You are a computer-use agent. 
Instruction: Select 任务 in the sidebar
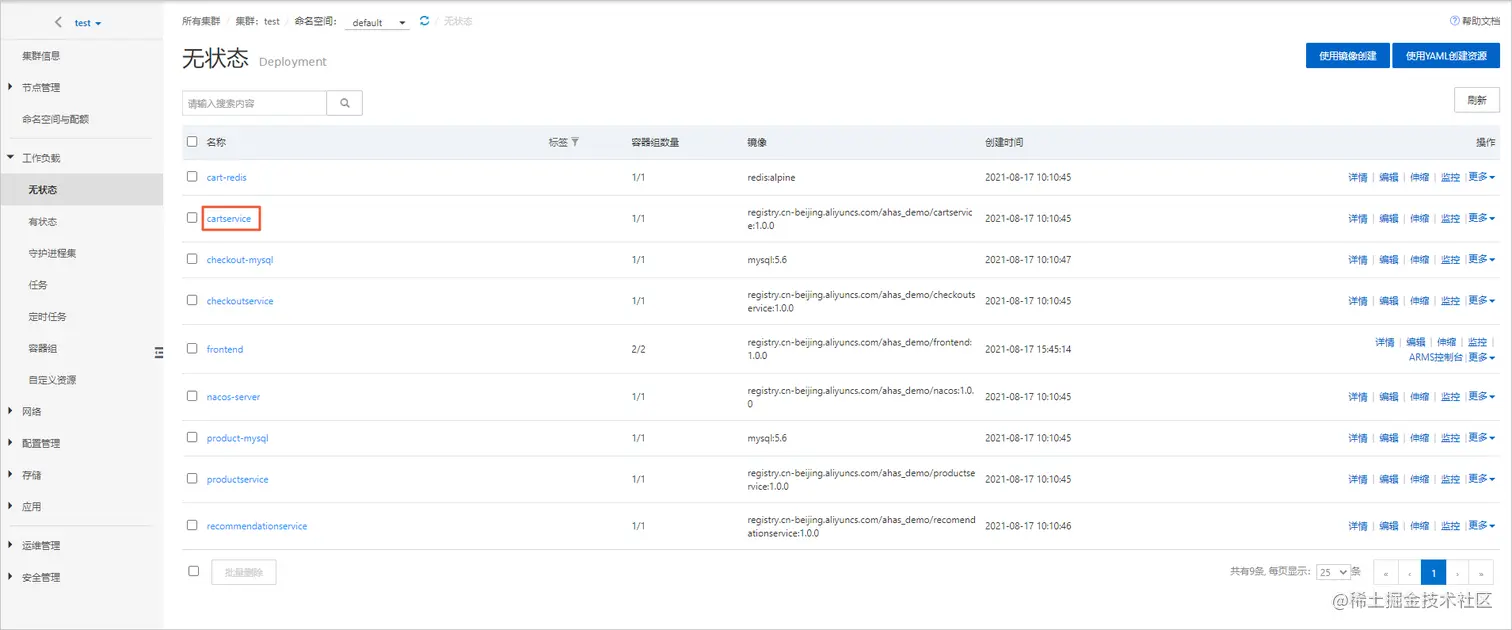point(38,285)
